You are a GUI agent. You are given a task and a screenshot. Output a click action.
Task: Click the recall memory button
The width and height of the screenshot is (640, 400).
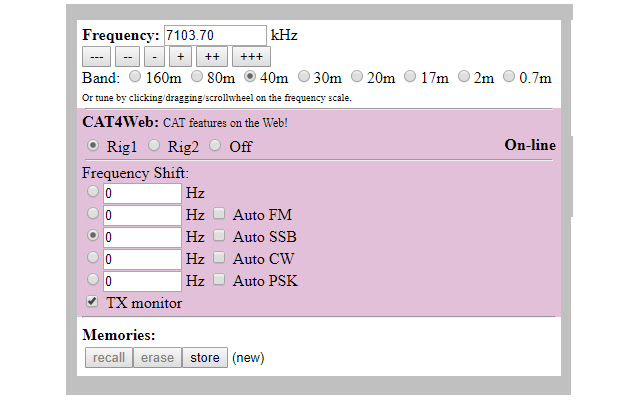(109, 358)
